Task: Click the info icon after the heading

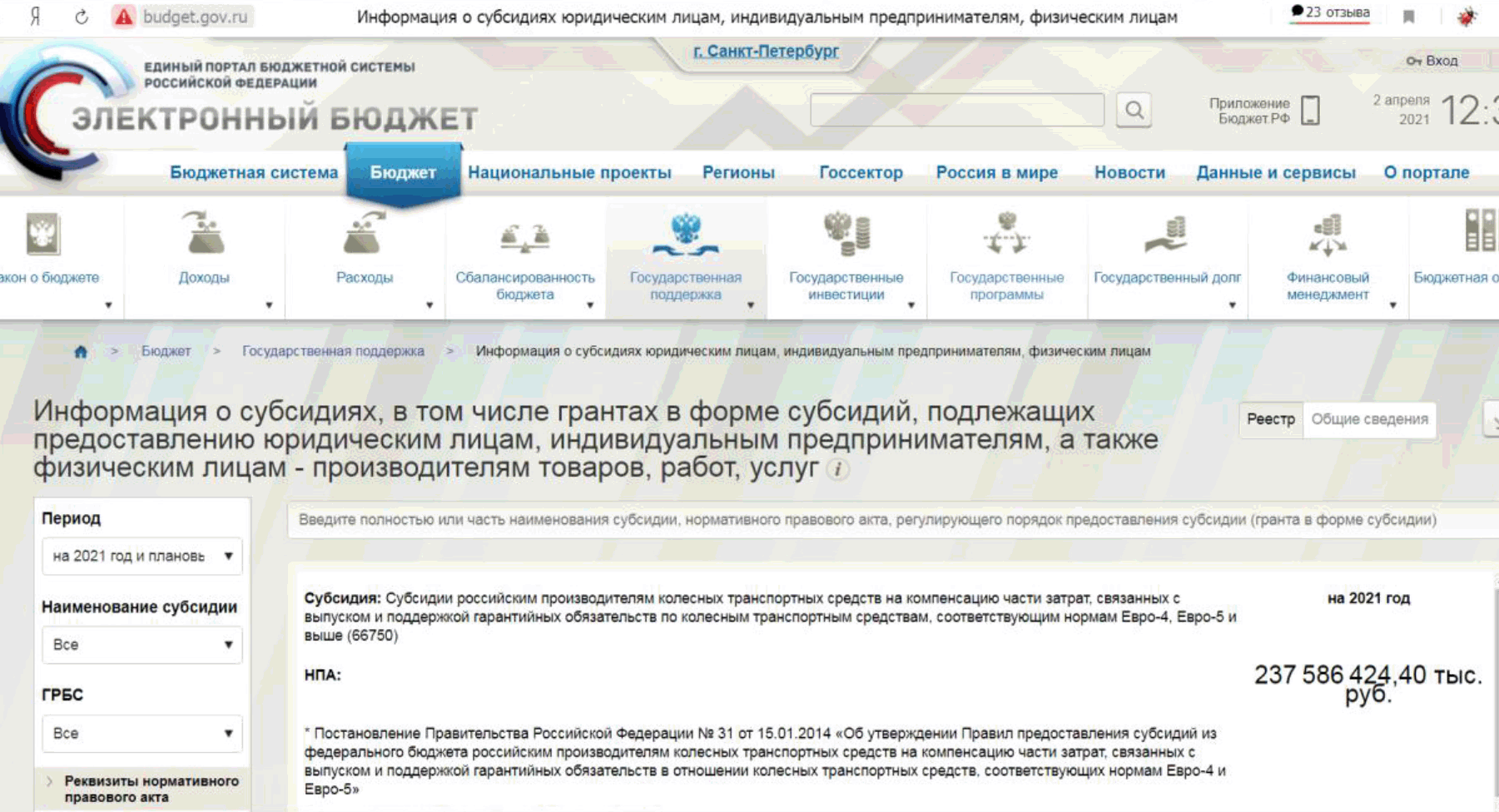Action: (x=838, y=470)
